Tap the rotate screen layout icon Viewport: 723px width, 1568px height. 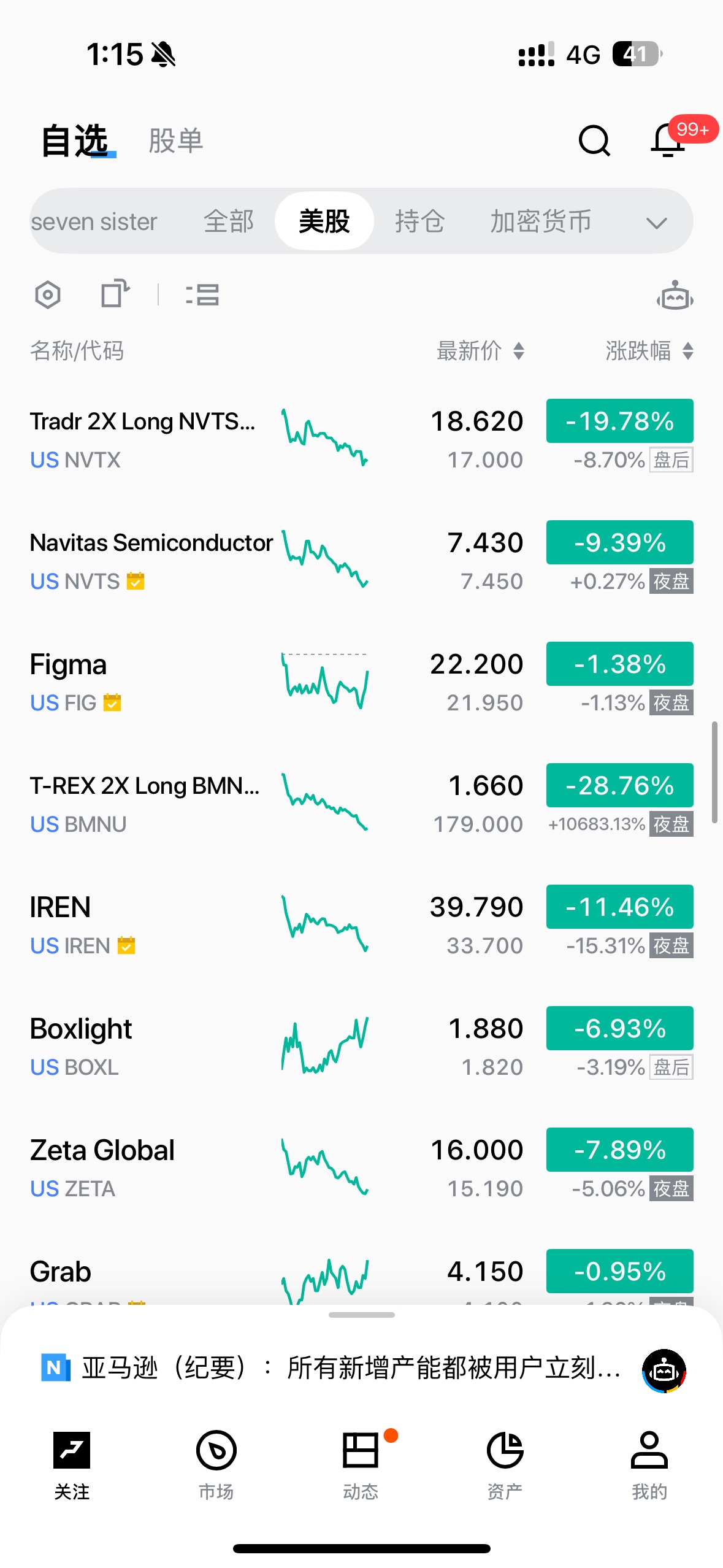point(115,294)
